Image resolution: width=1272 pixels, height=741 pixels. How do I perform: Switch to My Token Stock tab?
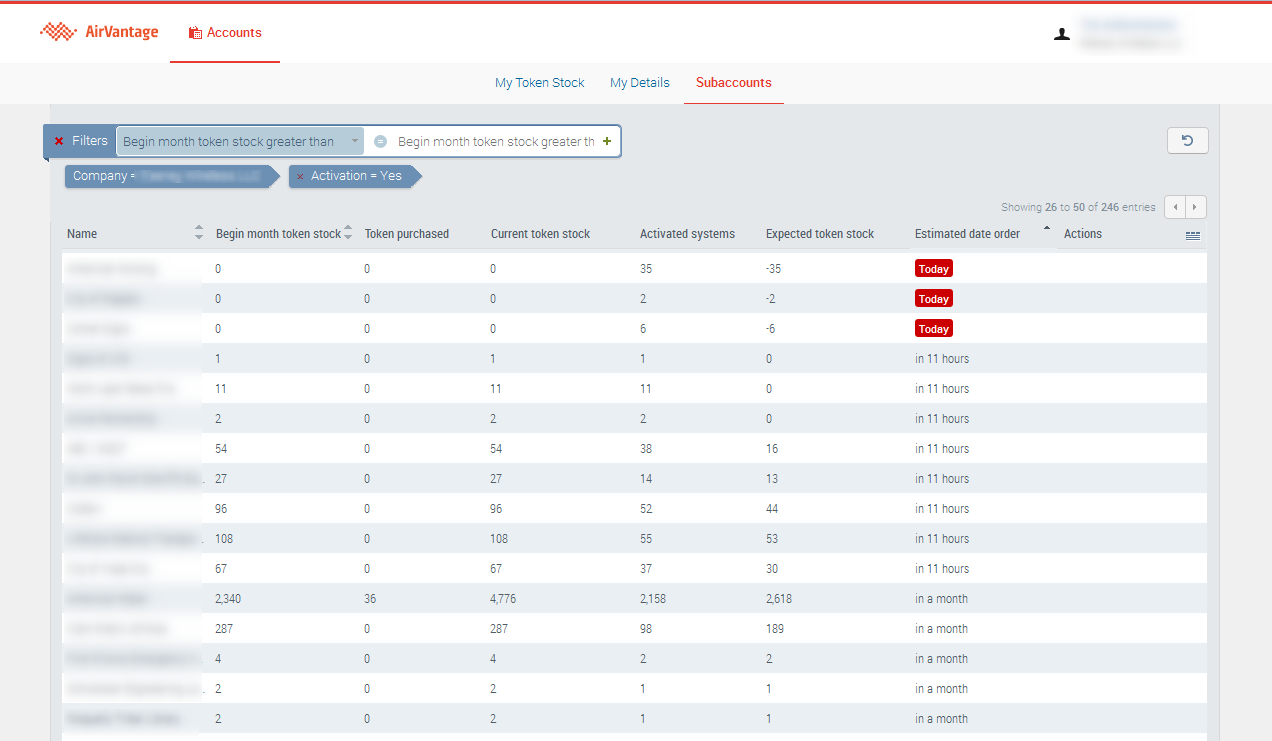click(x=539, y=83)
